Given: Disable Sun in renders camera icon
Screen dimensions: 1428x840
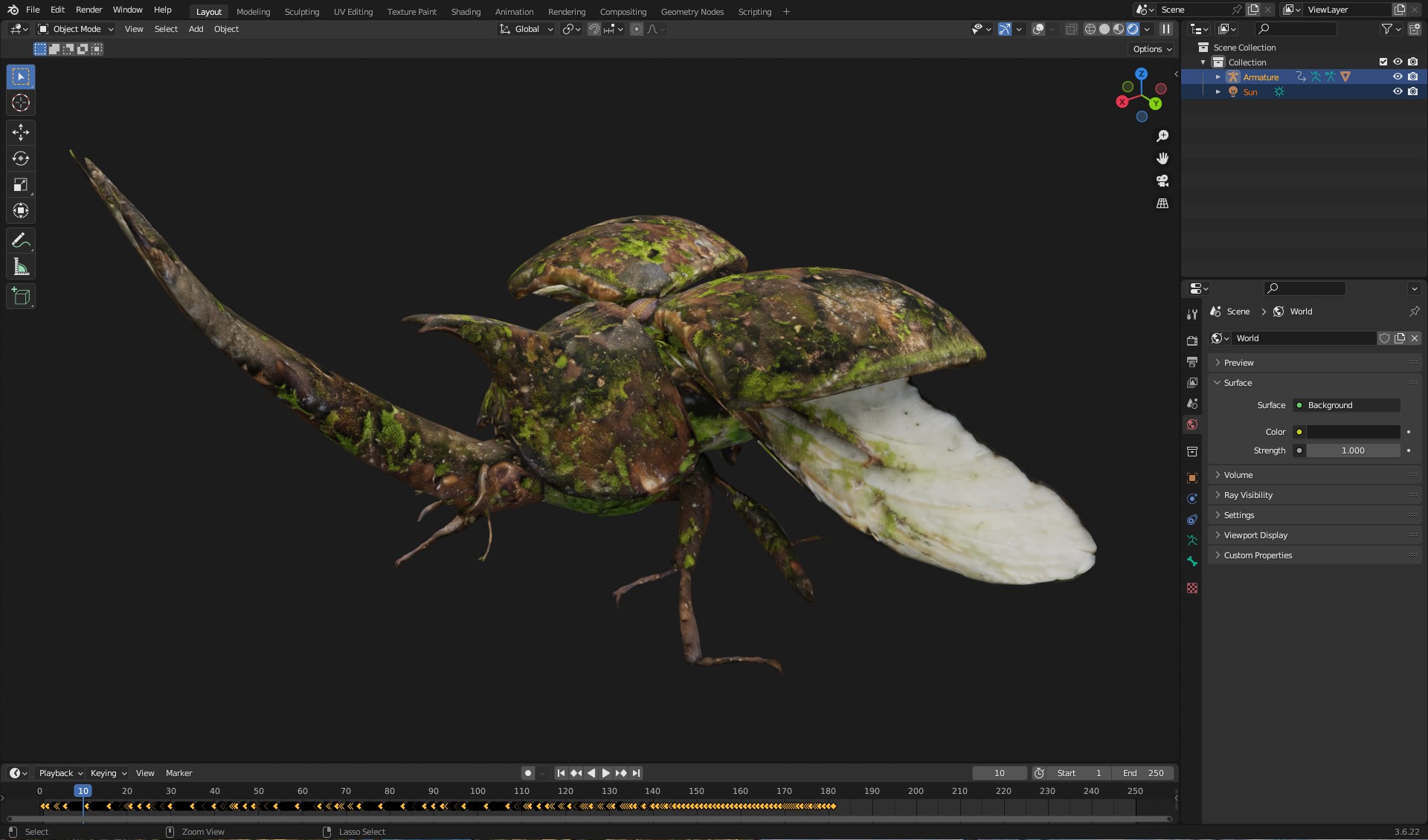Looking at the screenshot, I should [1412, 91].
